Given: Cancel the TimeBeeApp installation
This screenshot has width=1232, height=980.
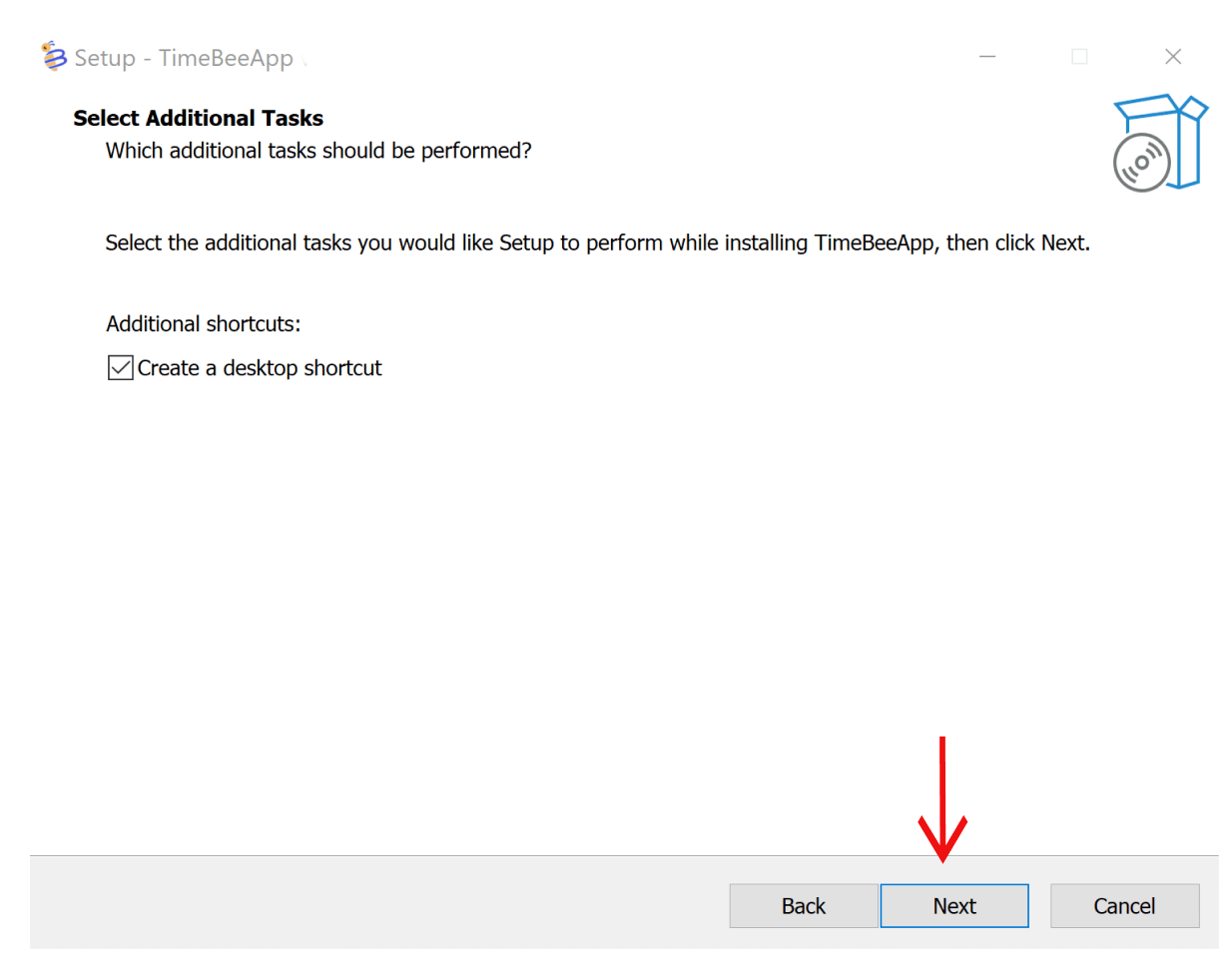Looking at the screenshot, I should 1124,906.
